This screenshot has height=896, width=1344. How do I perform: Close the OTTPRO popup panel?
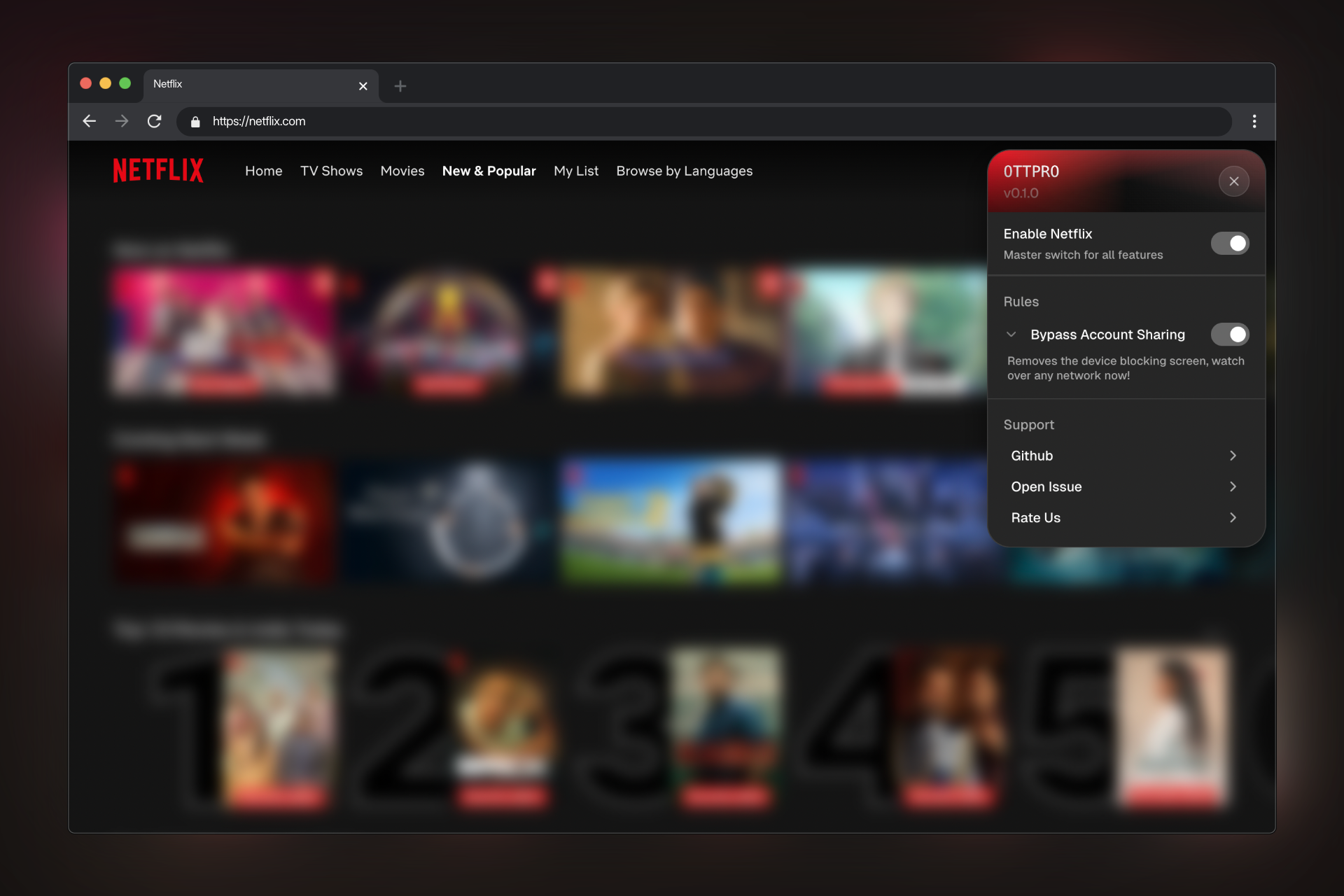coord(1233,181)
